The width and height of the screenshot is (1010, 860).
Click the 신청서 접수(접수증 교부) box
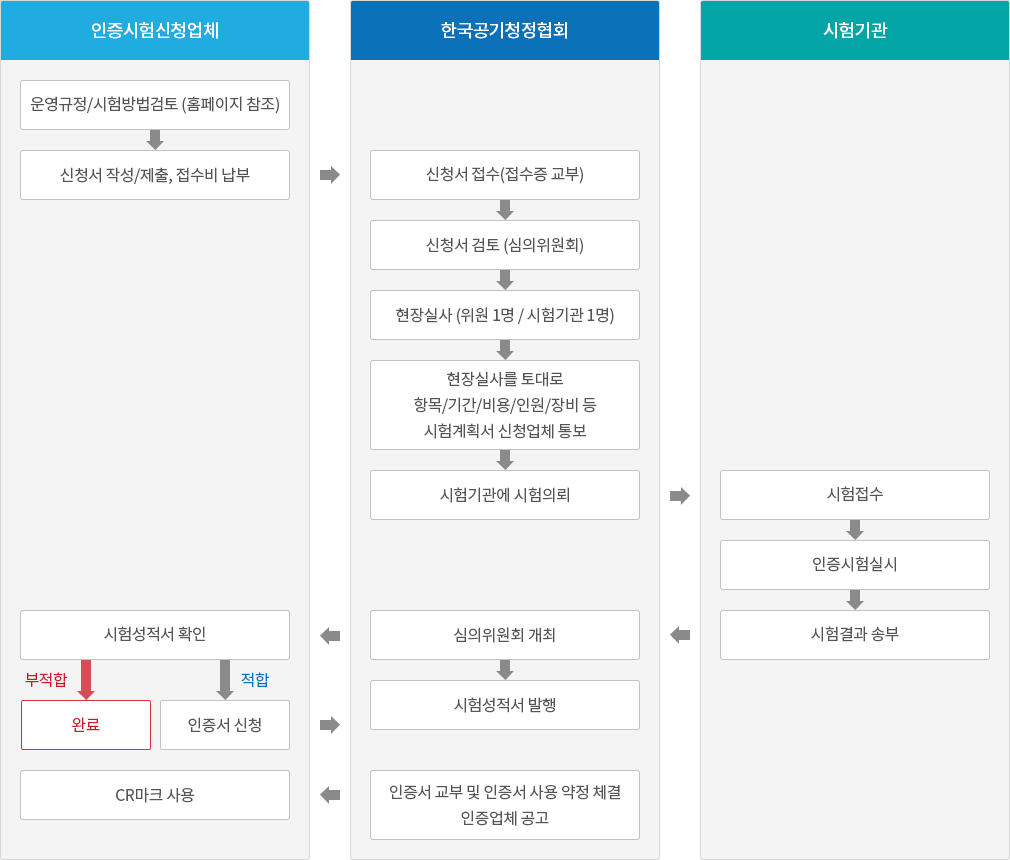(x=505, y=175)
